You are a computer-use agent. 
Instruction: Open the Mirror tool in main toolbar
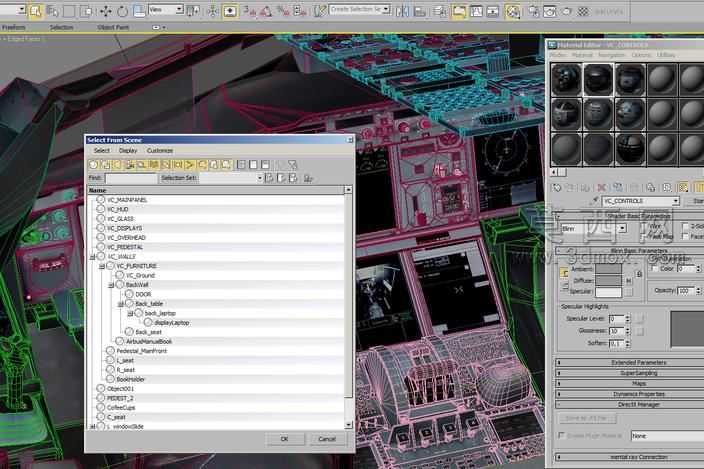pyautogui.click(x=402, y=11)
